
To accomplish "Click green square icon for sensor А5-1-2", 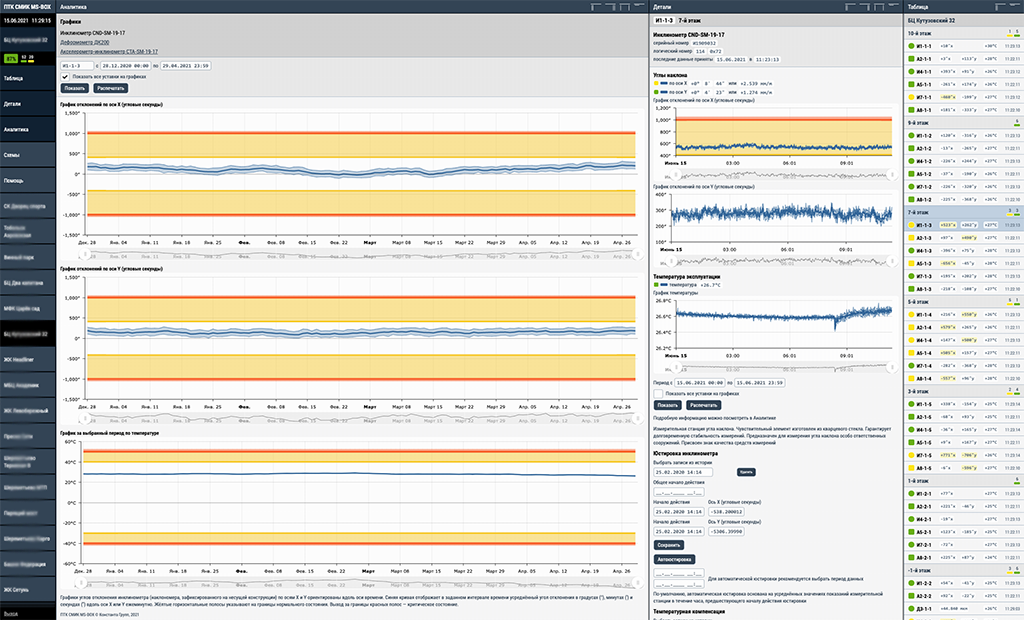I will [x=911, y=173].
